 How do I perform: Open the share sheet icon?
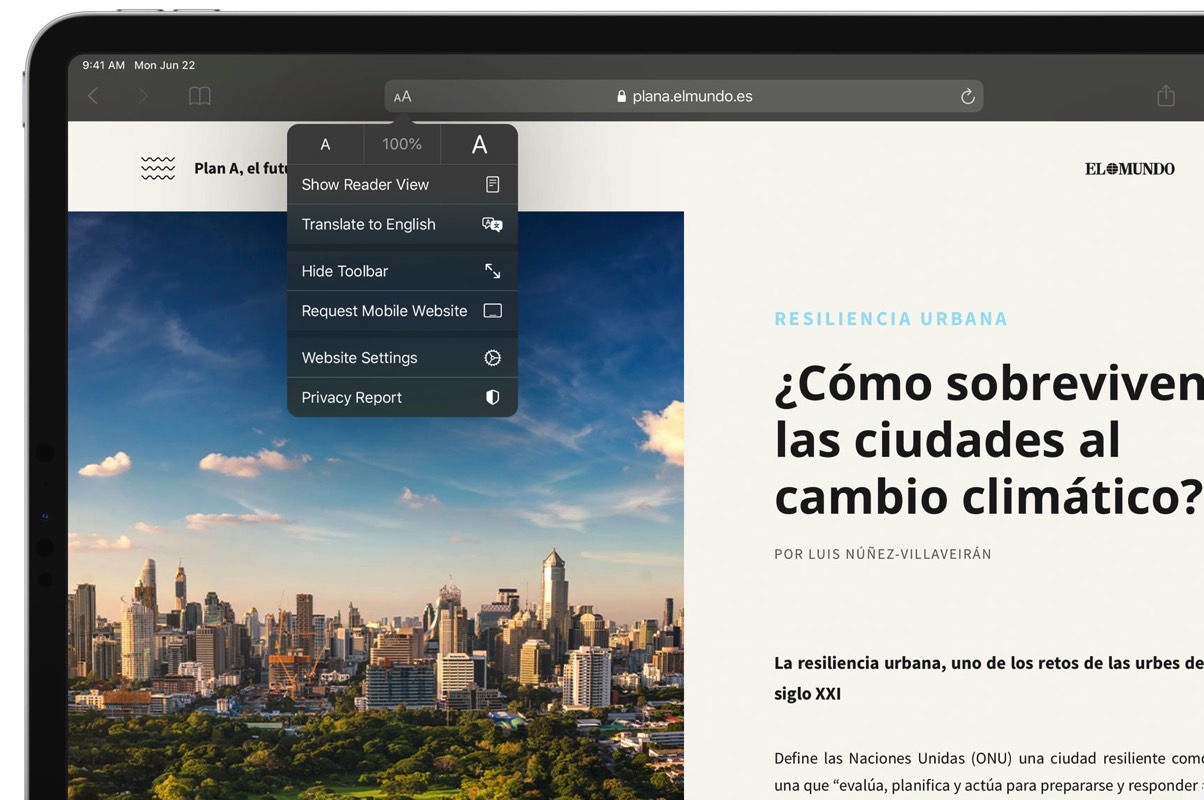tap(1165, 95)
